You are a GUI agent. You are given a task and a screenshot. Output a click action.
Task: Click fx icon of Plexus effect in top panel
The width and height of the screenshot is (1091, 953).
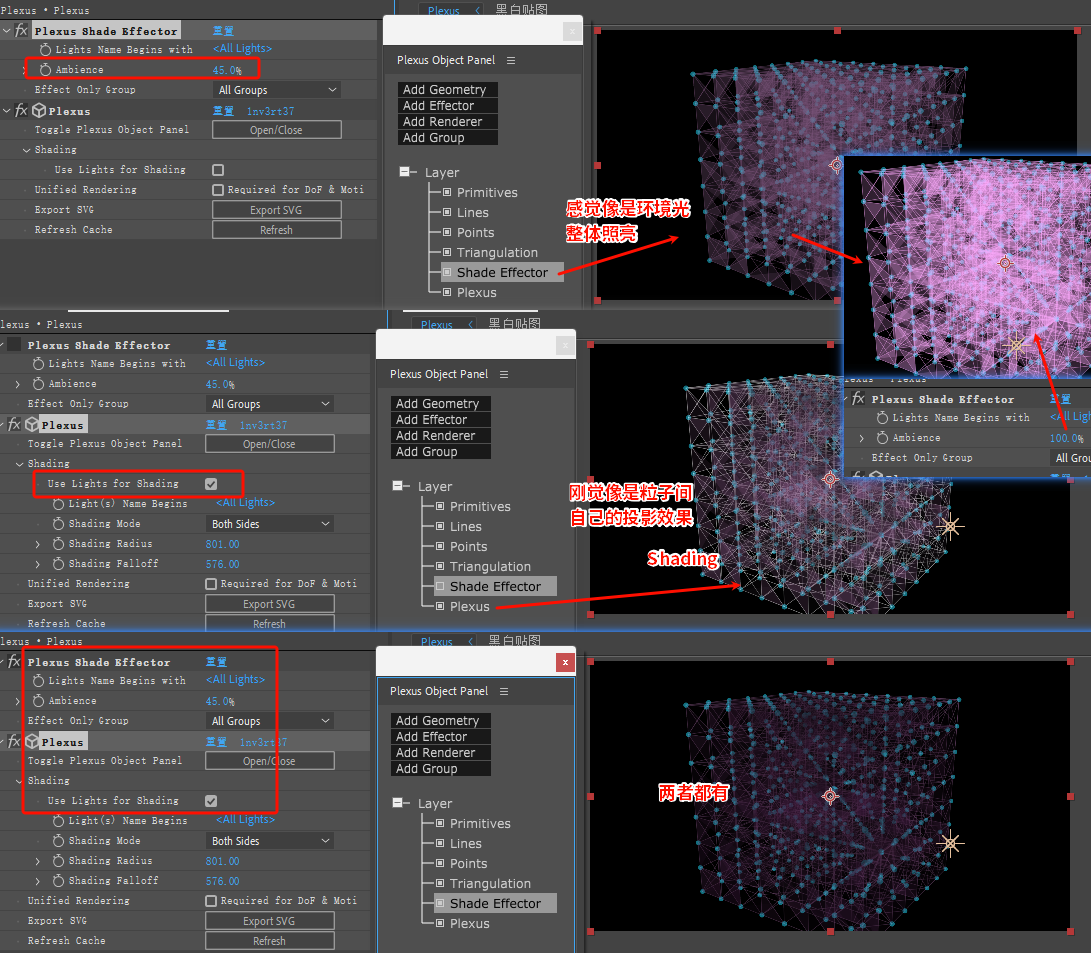point(22,111)
